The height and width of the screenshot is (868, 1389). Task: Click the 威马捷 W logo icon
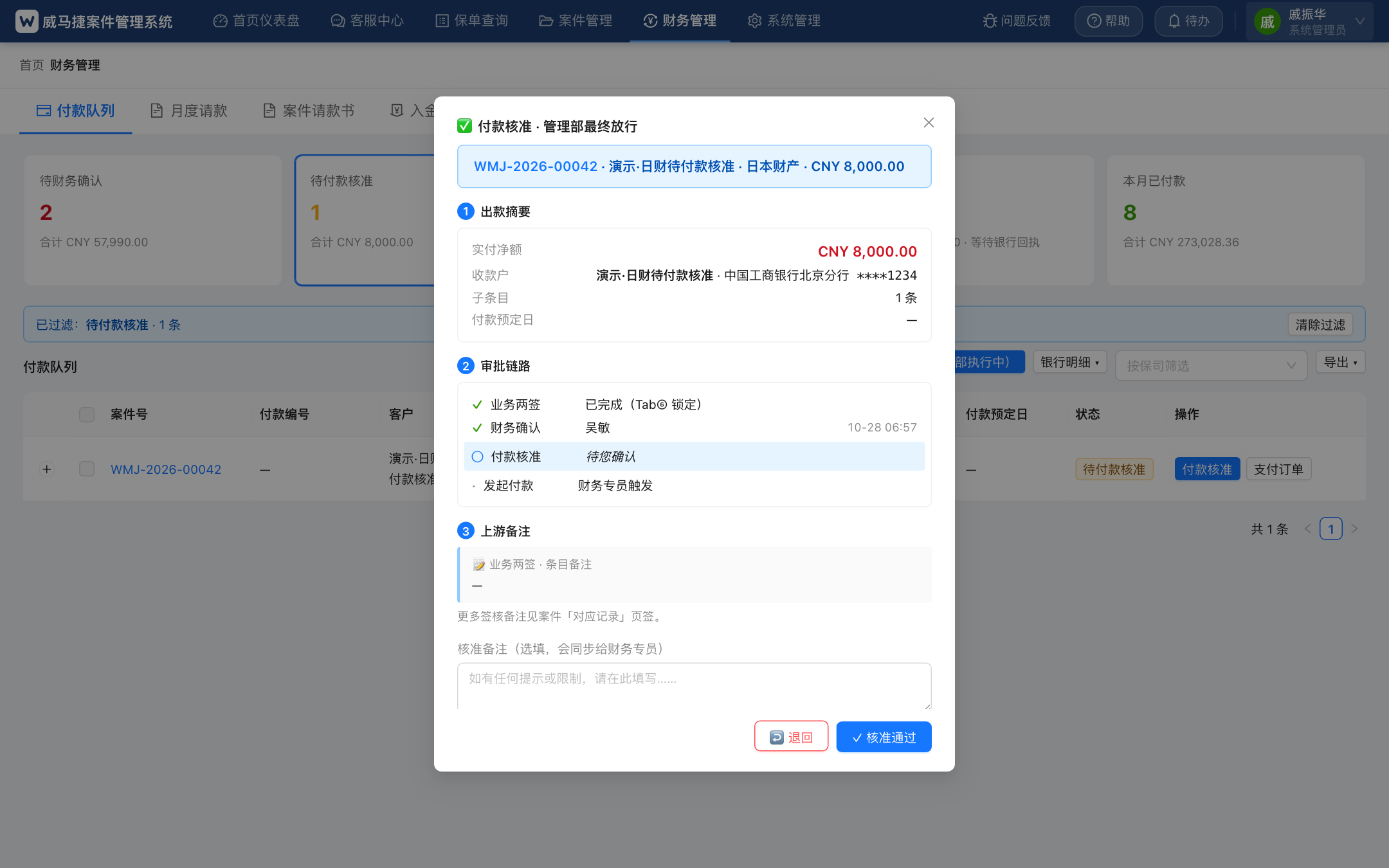(27, 21)
